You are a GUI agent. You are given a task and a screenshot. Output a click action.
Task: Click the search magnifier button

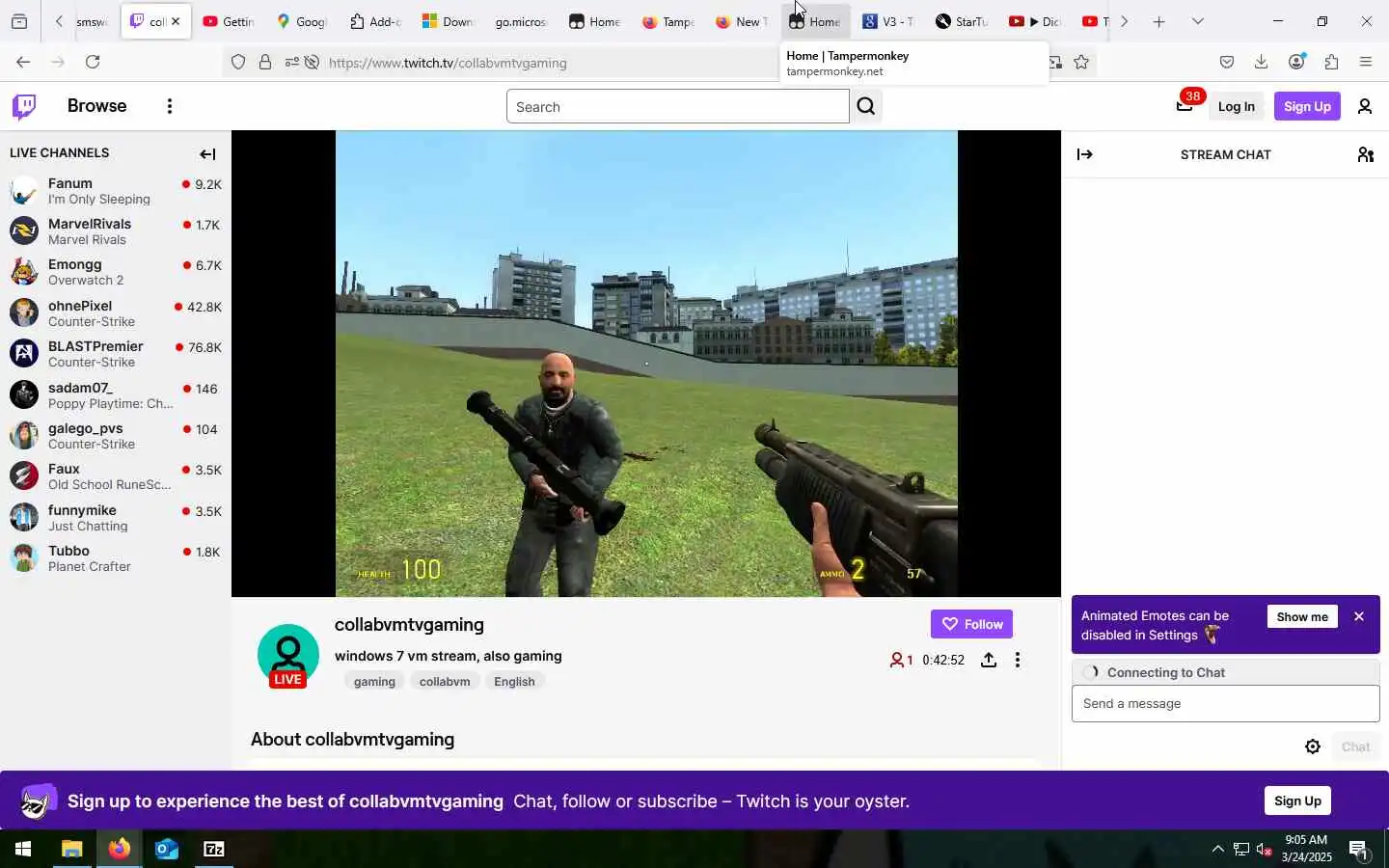(x=866, y=106)
